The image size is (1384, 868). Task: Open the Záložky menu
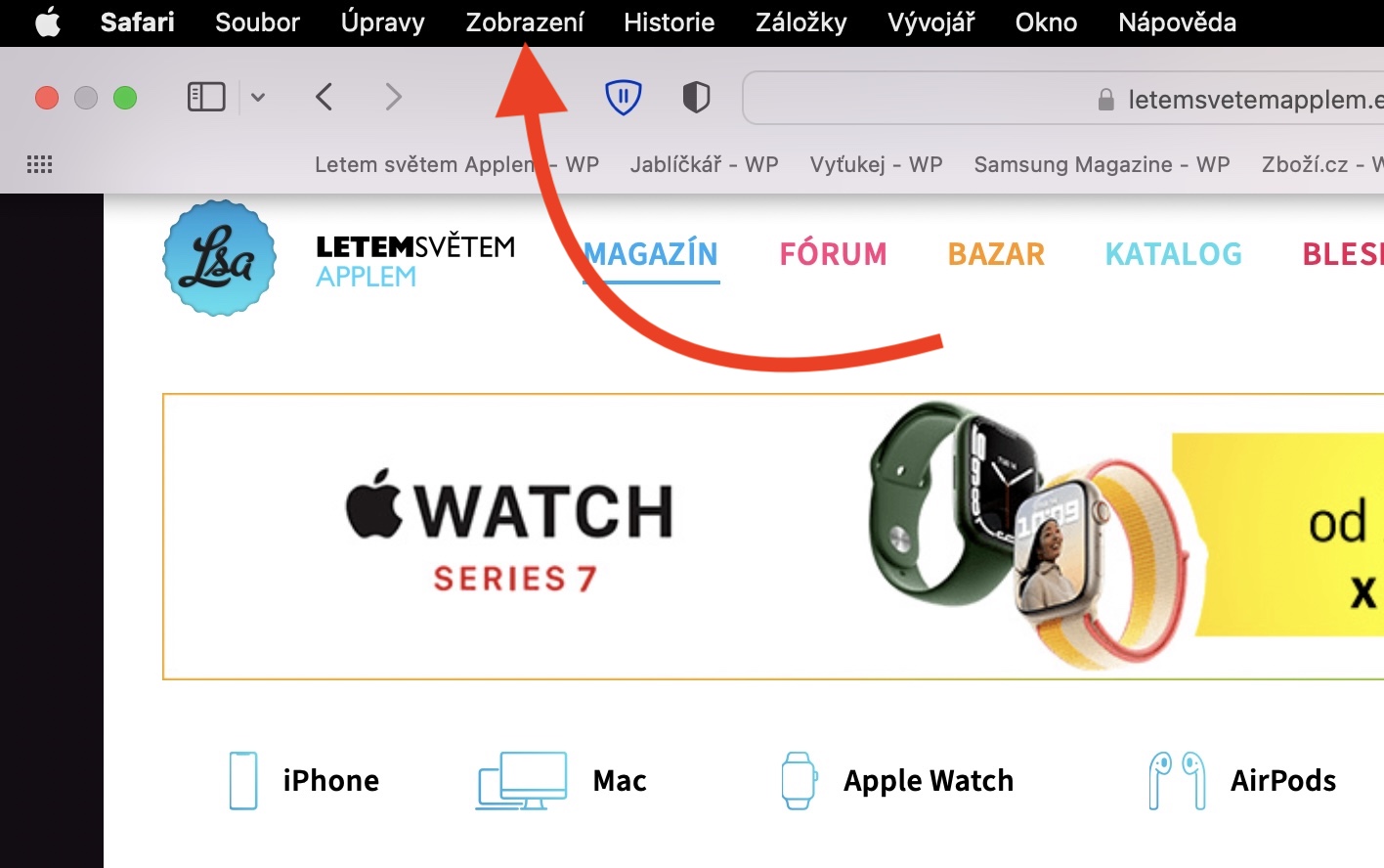tap(800, 22)
